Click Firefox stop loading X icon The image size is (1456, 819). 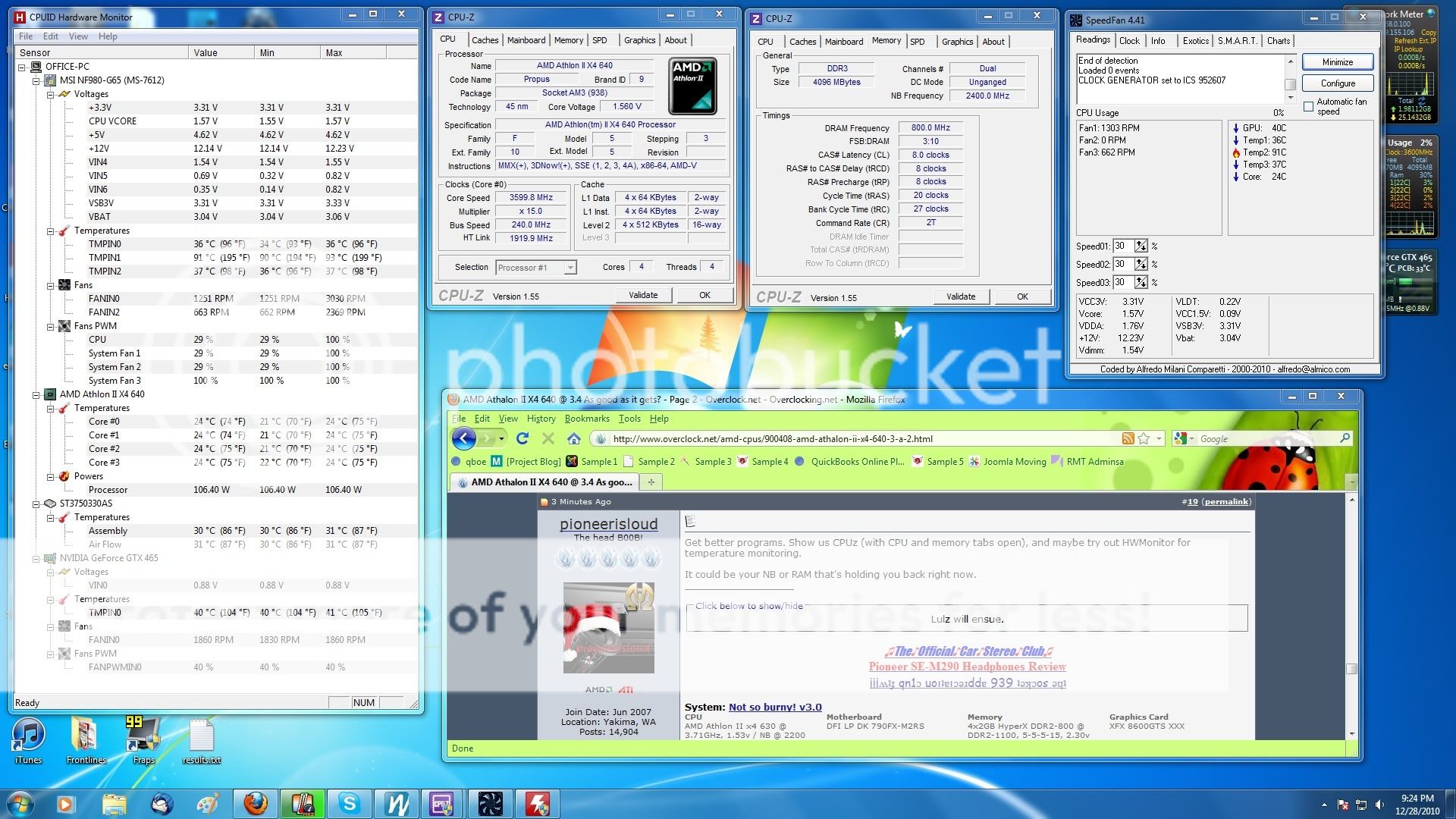pos(548,438)
